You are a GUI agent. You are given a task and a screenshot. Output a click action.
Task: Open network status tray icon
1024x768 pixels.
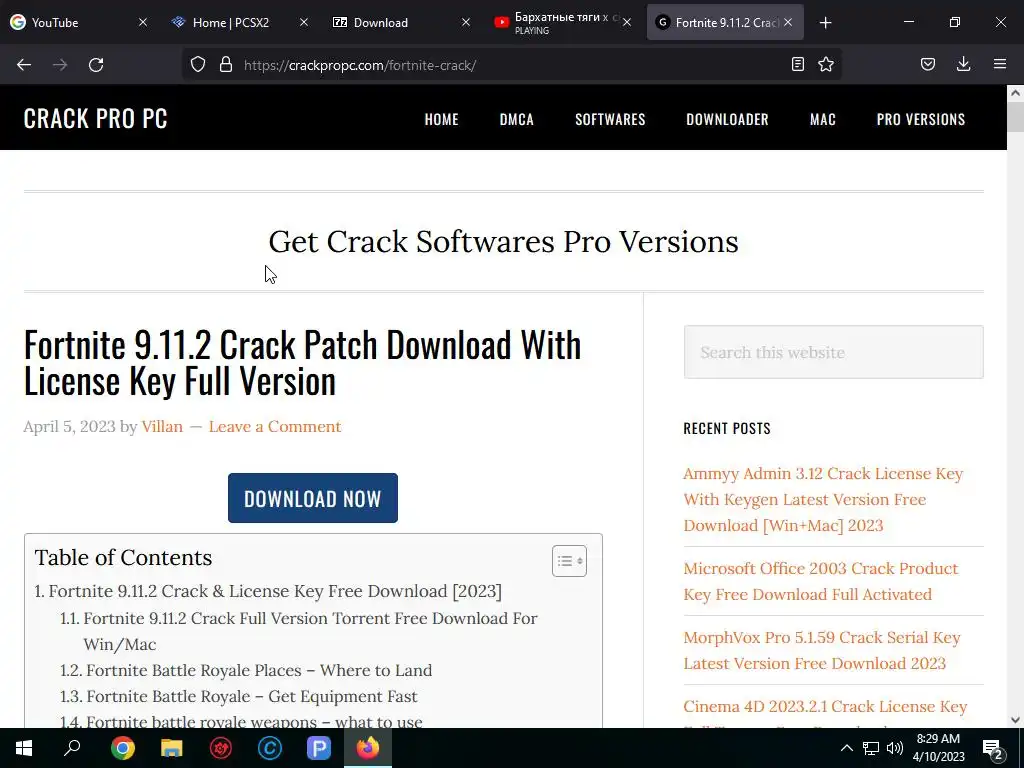[871, 748]
